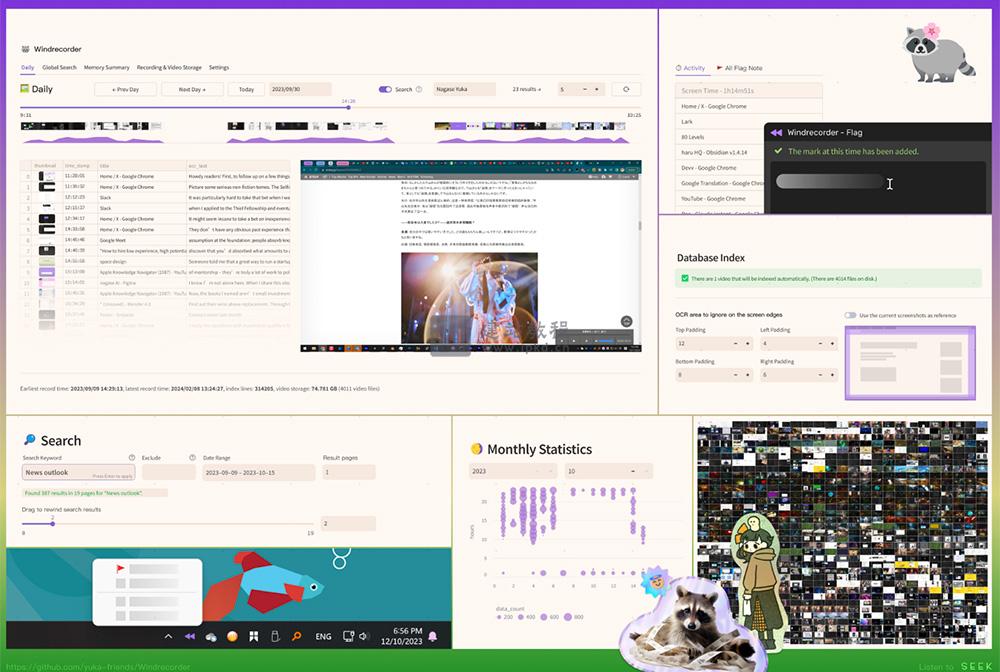The height and width of the screenshot is (672, 1000).
Task: Click the Search Keyword field containing News outlook
Action: pos(78,472)
